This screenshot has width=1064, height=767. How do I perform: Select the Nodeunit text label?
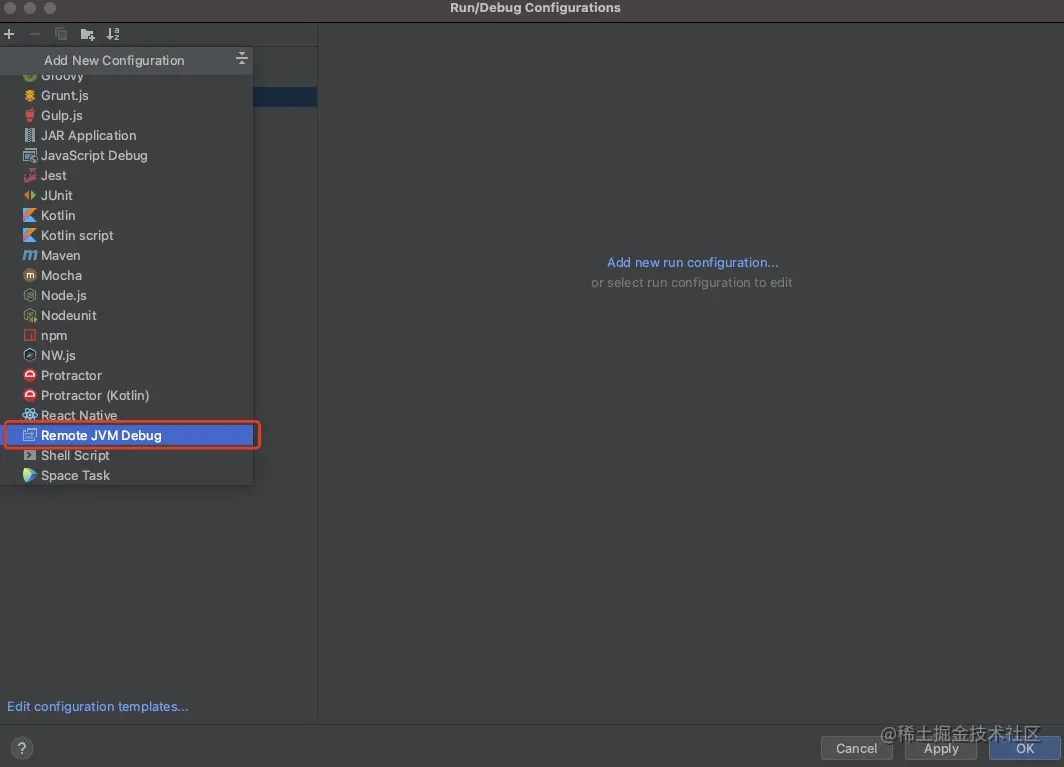tap(69, 316)
